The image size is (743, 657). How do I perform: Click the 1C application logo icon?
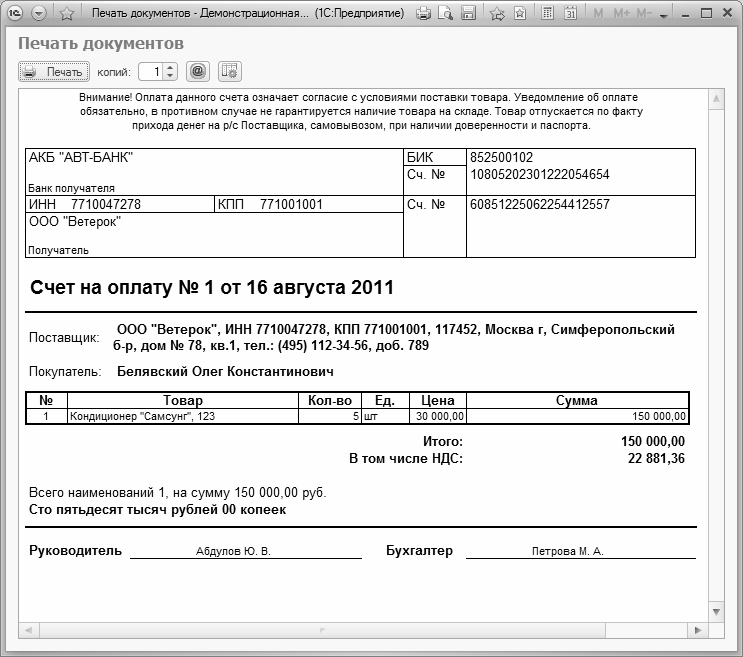(15, 13)
